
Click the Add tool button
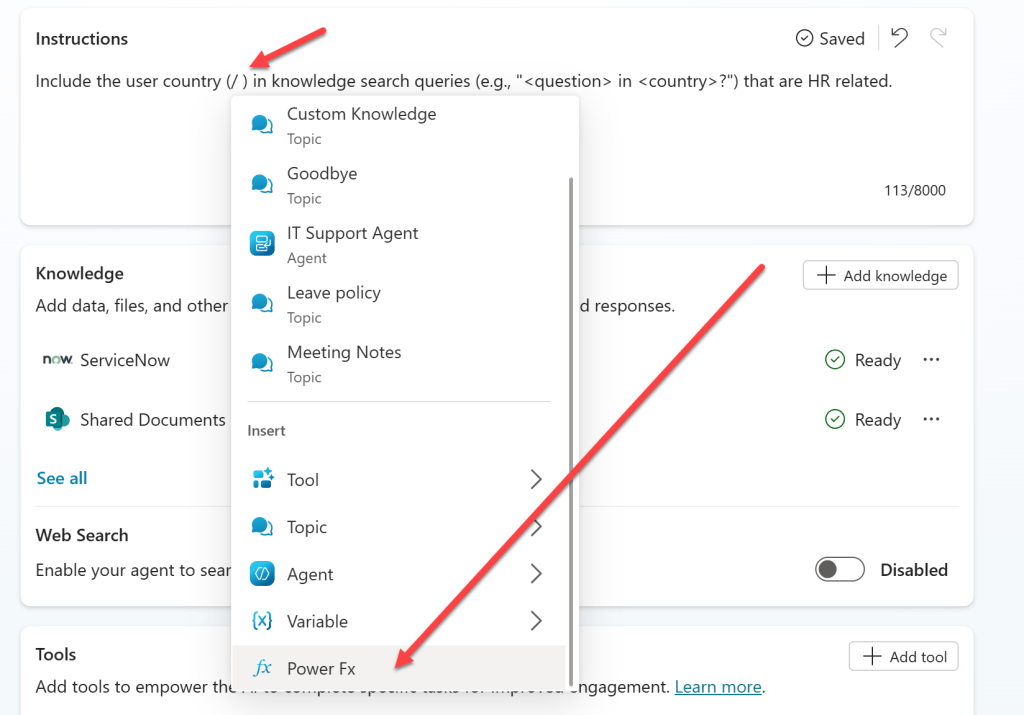click(x=903, y=656)
